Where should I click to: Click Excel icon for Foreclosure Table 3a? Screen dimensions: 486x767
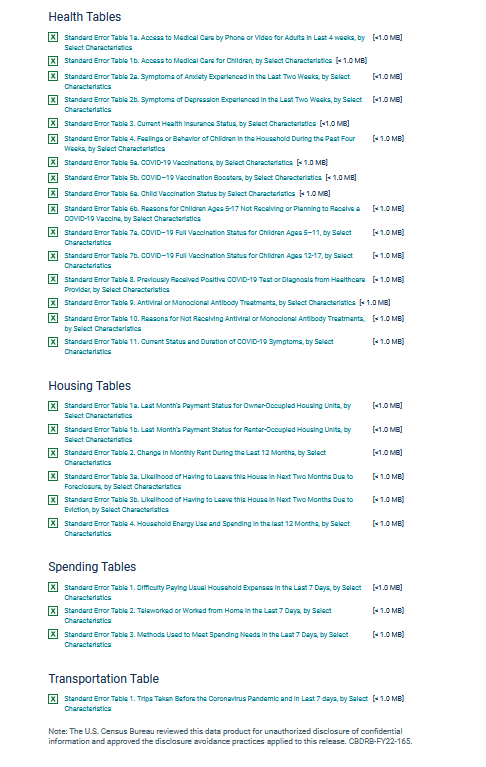click(x=53, y=476)
